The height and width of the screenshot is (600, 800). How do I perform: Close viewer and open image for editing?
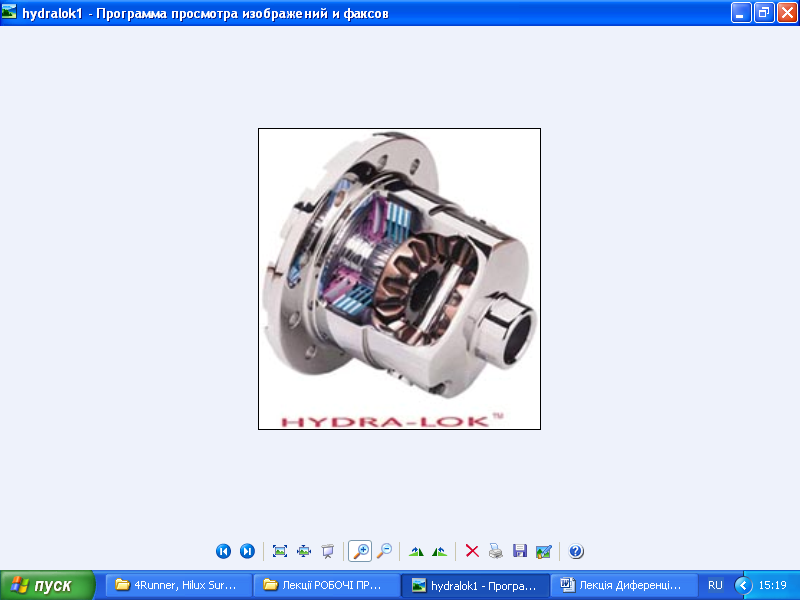point(544,551)
